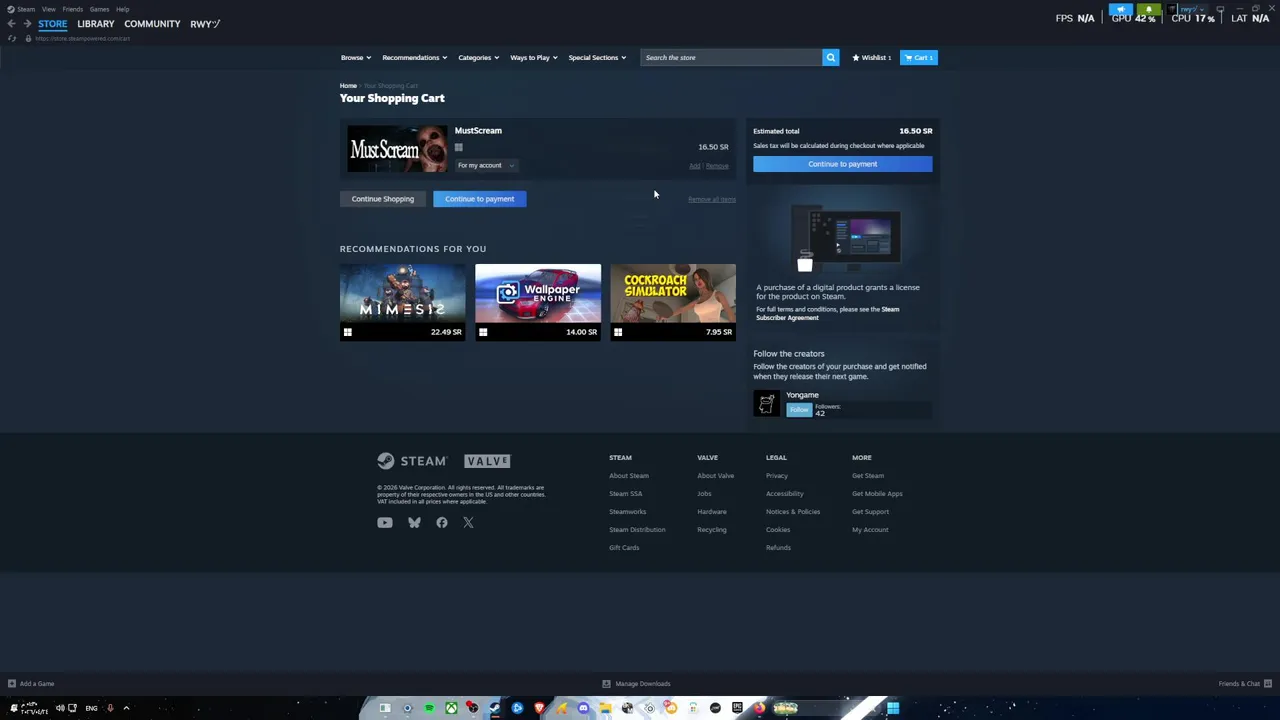1280x720 pixels.
Task: Open Get Support footer link
Action: coord(870,511)
